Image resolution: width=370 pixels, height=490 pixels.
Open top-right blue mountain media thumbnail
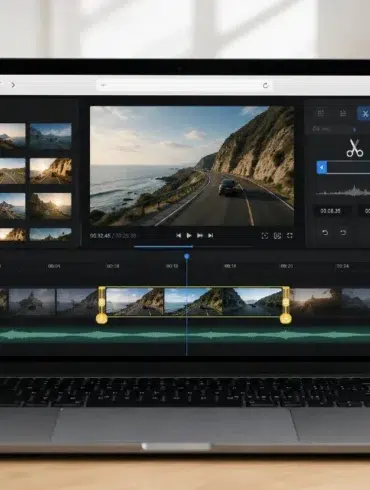click(51, 136)
